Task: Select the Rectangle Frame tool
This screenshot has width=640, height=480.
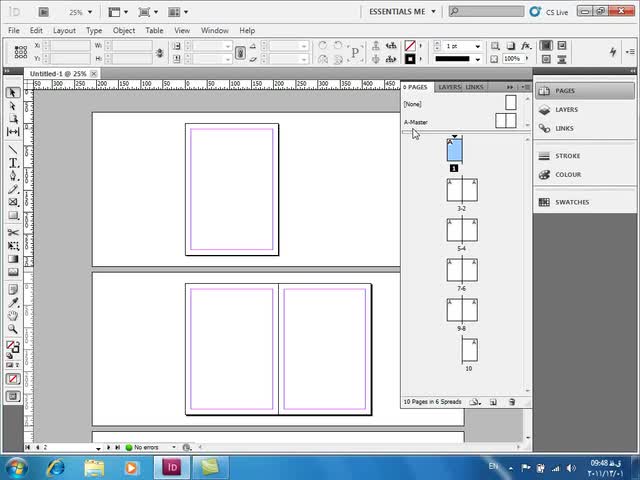Action: (x=13, y=202)
